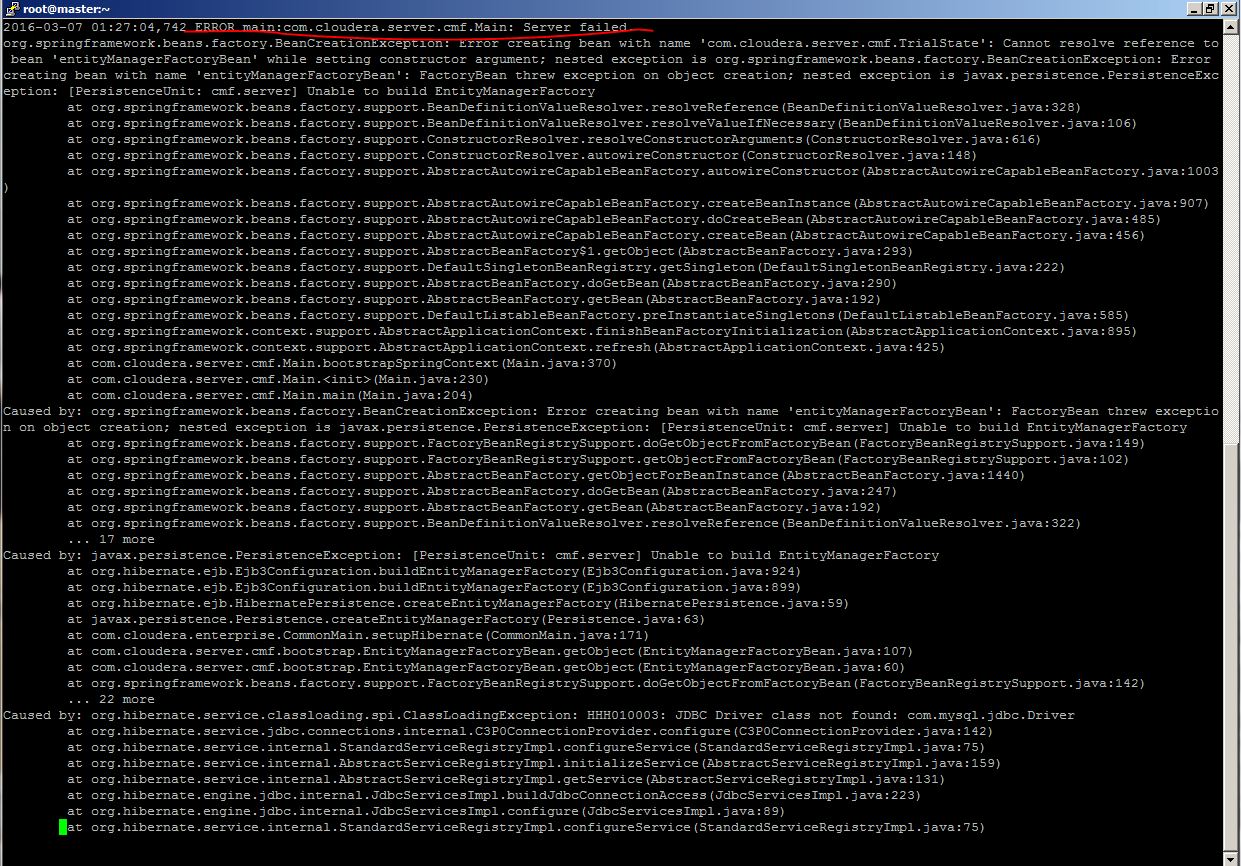1241x866 pixels.
Task: Click 'C3P0ConnectionProvider.java:142' text
Action: coord(859,731)
